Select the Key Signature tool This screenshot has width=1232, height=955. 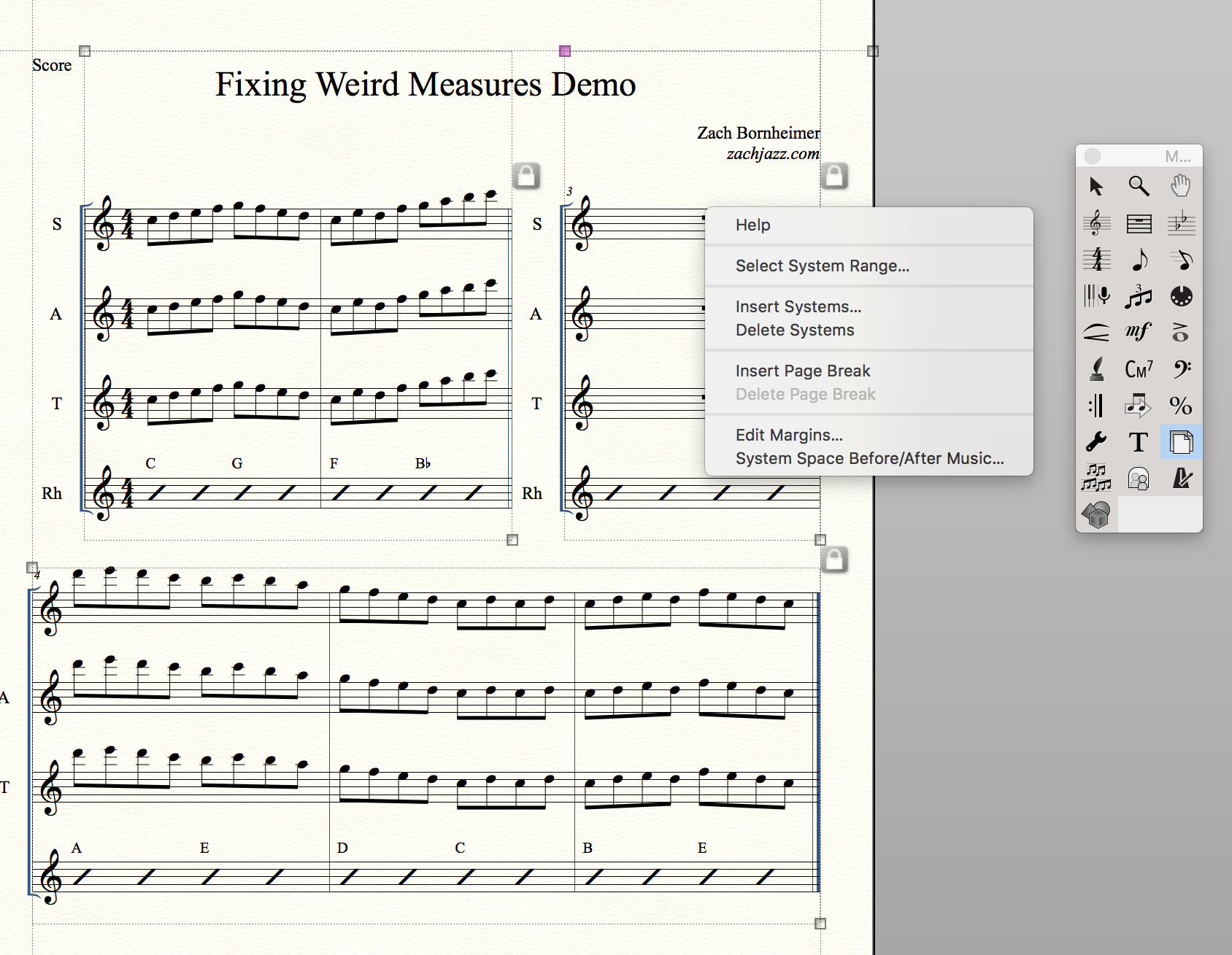(x=1180, y=223)
